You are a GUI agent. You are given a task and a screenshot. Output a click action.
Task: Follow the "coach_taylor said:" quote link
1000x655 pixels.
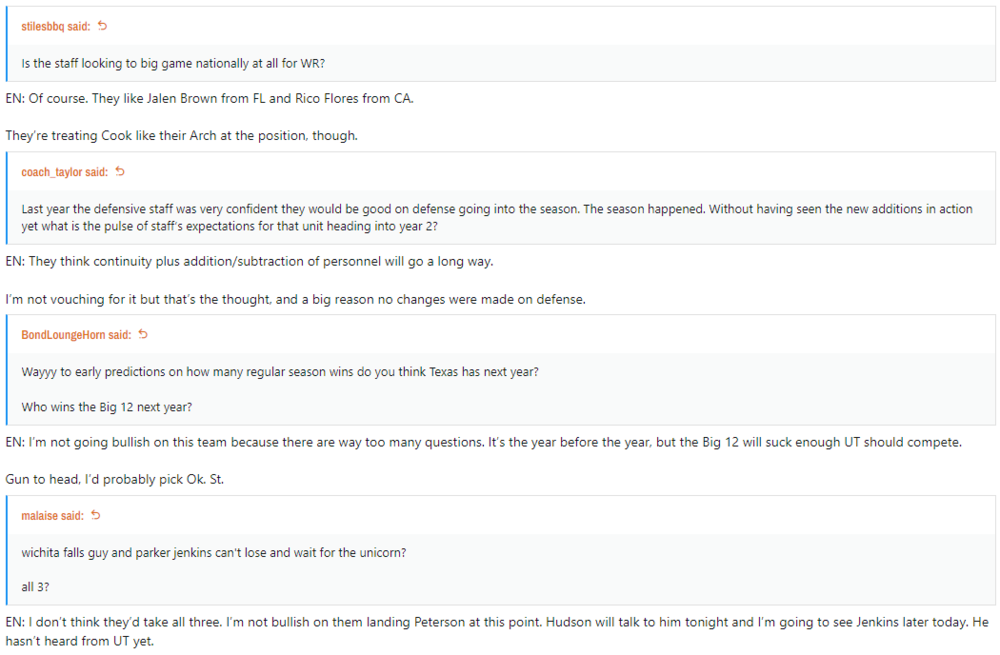click(65, 173)
